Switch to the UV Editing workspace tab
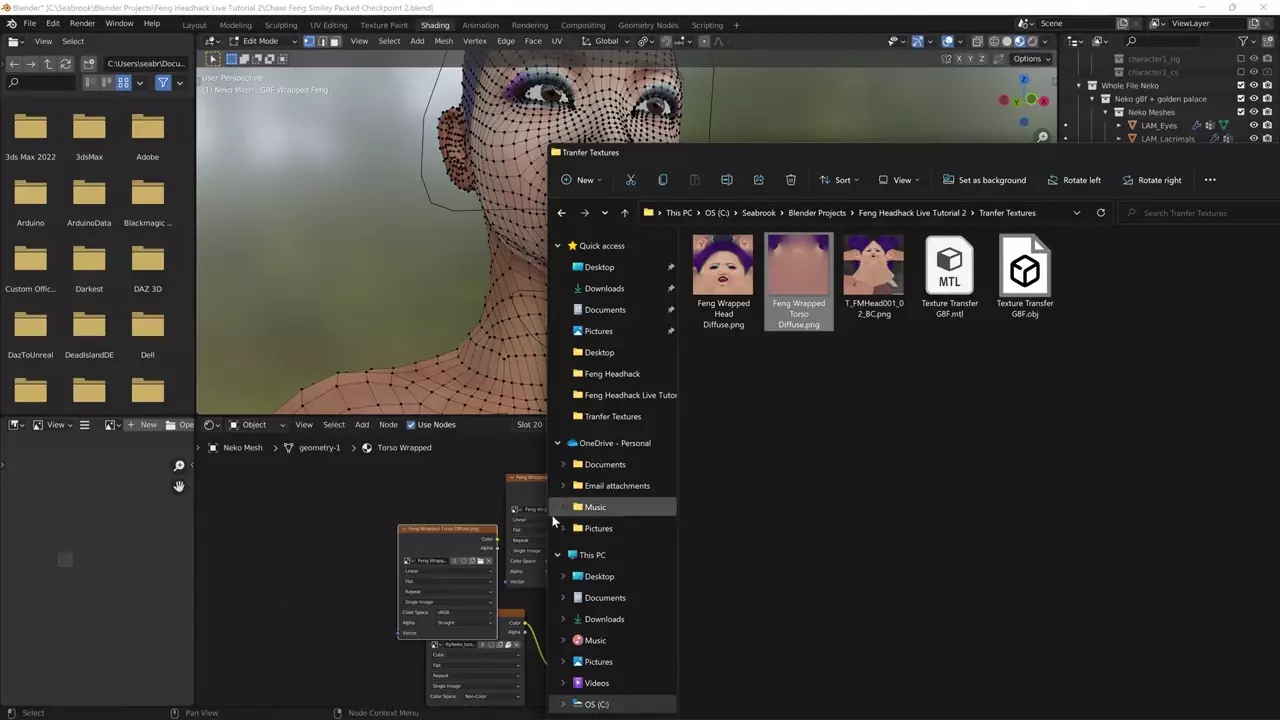Image resolution: width=1280 pixels, height=720 pixels. (x=328, y=25)
